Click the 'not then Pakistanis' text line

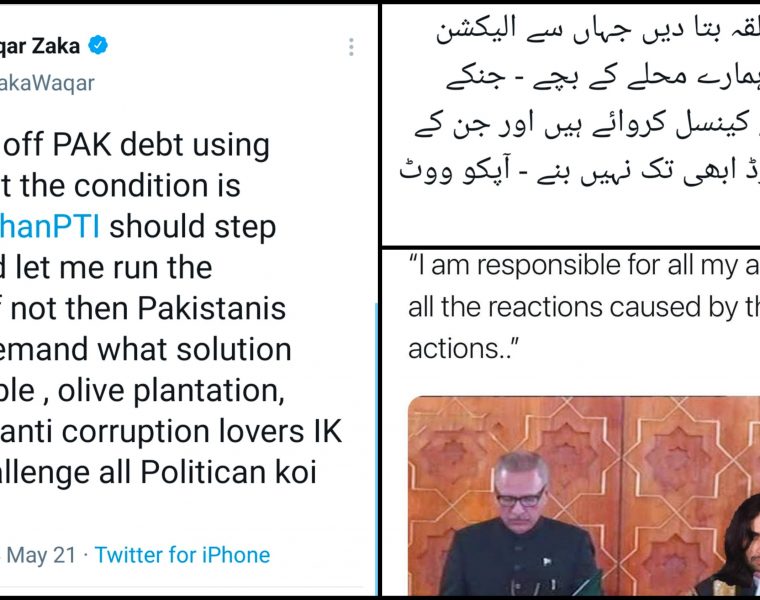(x=143, y=309)
